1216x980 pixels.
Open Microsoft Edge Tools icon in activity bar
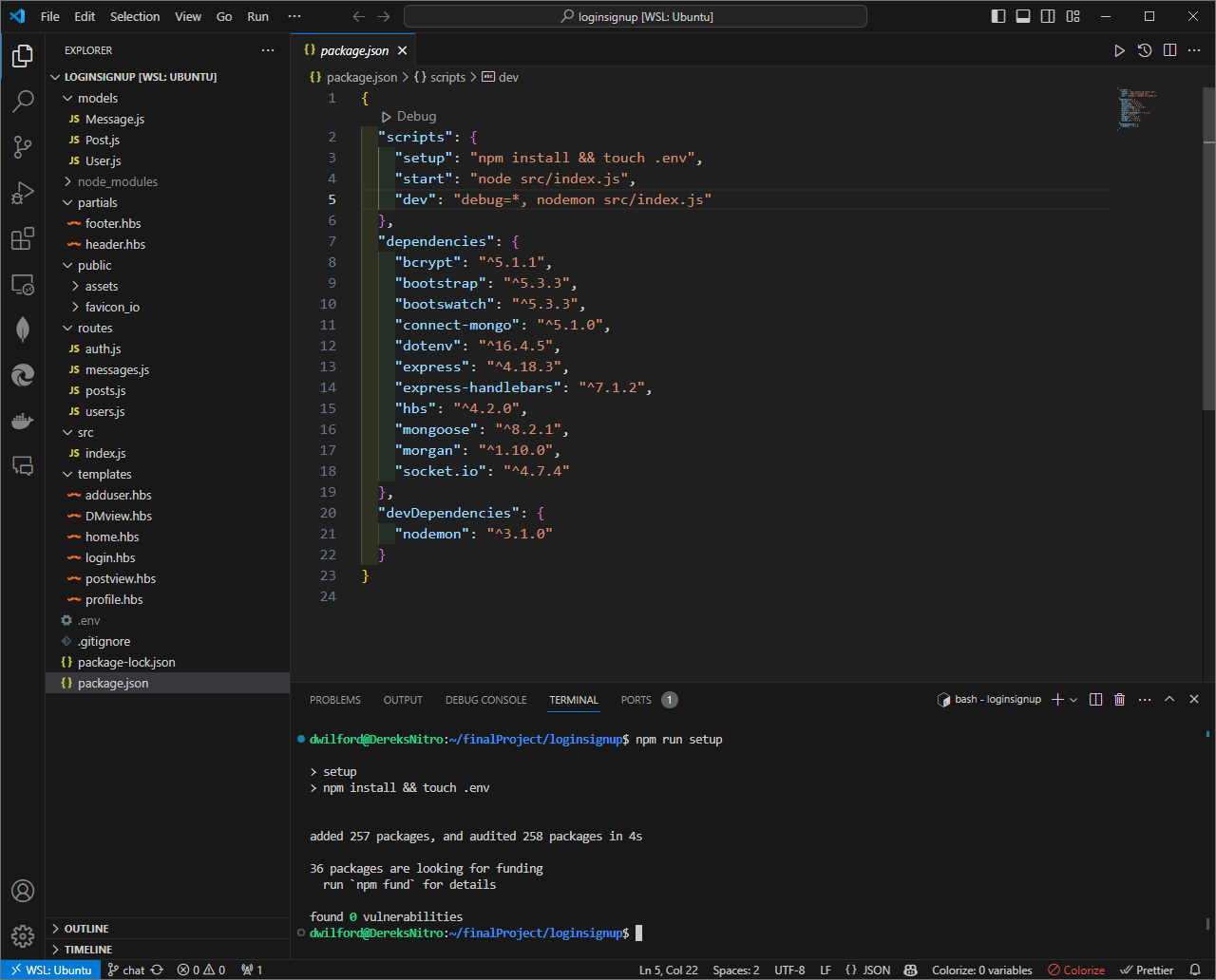coord(23,375)
